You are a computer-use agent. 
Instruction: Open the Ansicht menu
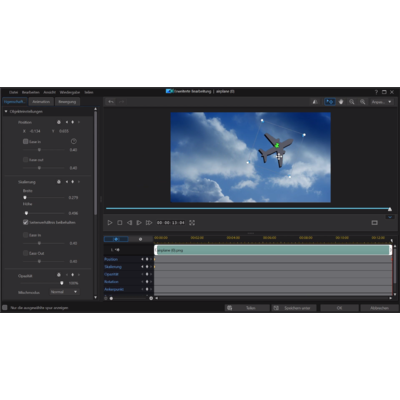[49, 92]
